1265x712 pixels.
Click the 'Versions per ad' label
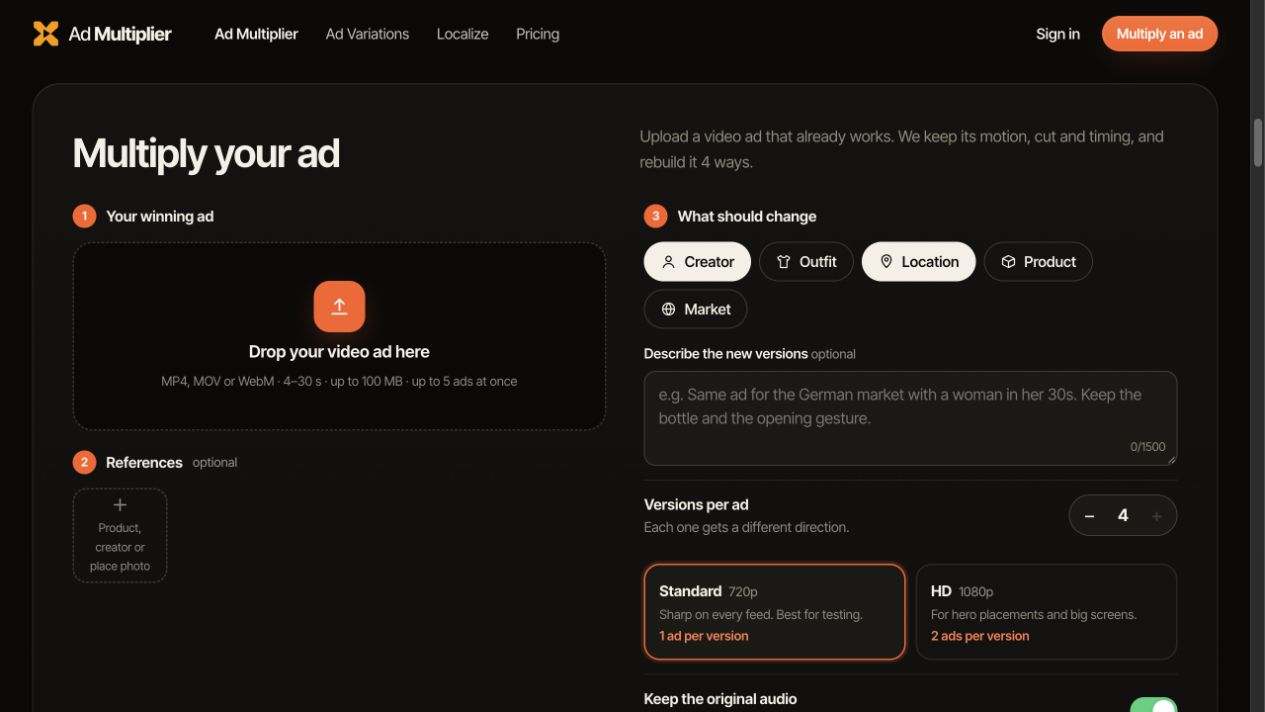[x=696, y=505]
